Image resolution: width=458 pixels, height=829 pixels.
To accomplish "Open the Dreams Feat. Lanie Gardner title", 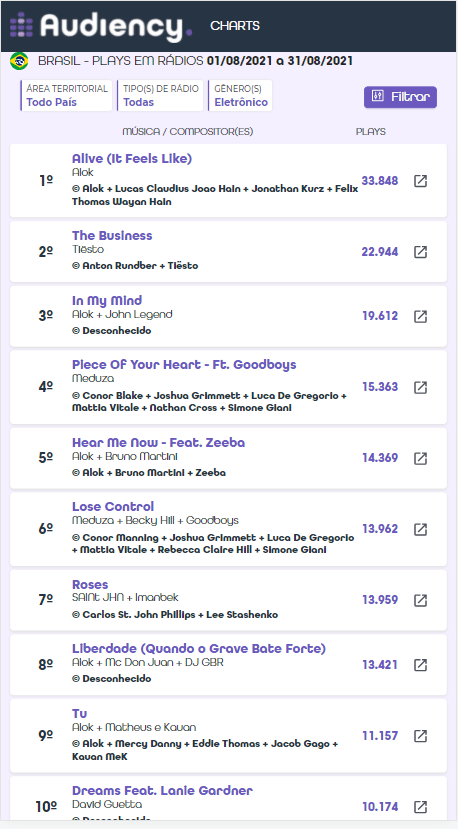I will pos(162,790).
